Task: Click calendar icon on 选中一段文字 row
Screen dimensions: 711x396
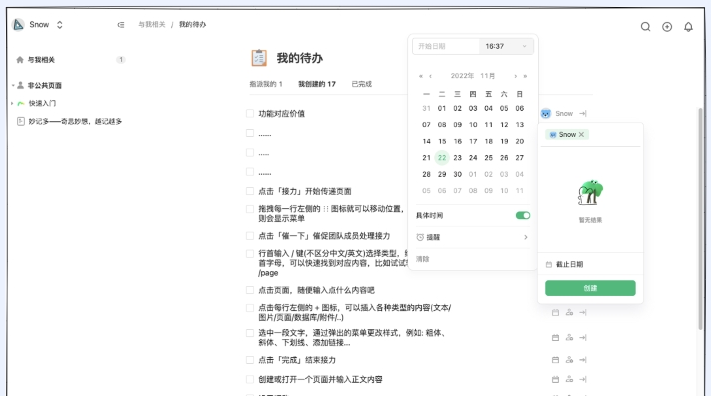Action: (555, 337)
